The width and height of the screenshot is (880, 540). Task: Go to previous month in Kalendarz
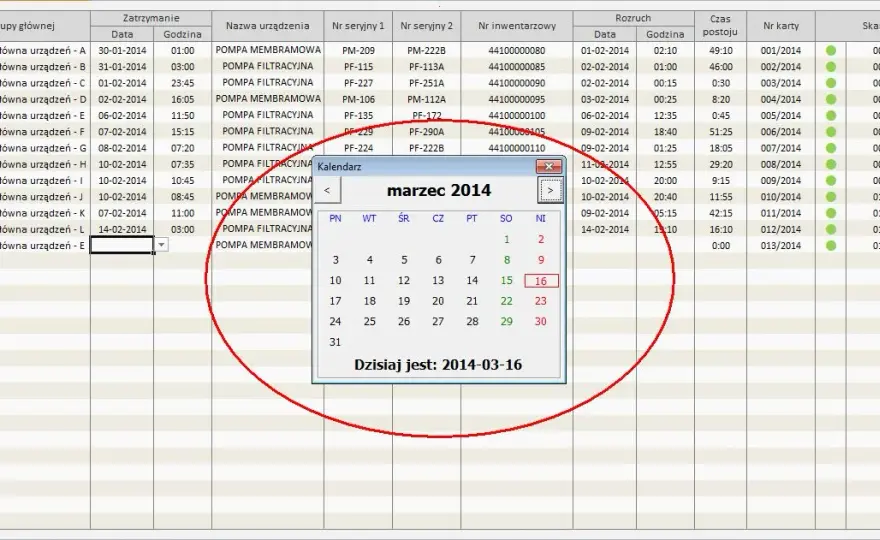pyautogui.click(x=327, y=190)
